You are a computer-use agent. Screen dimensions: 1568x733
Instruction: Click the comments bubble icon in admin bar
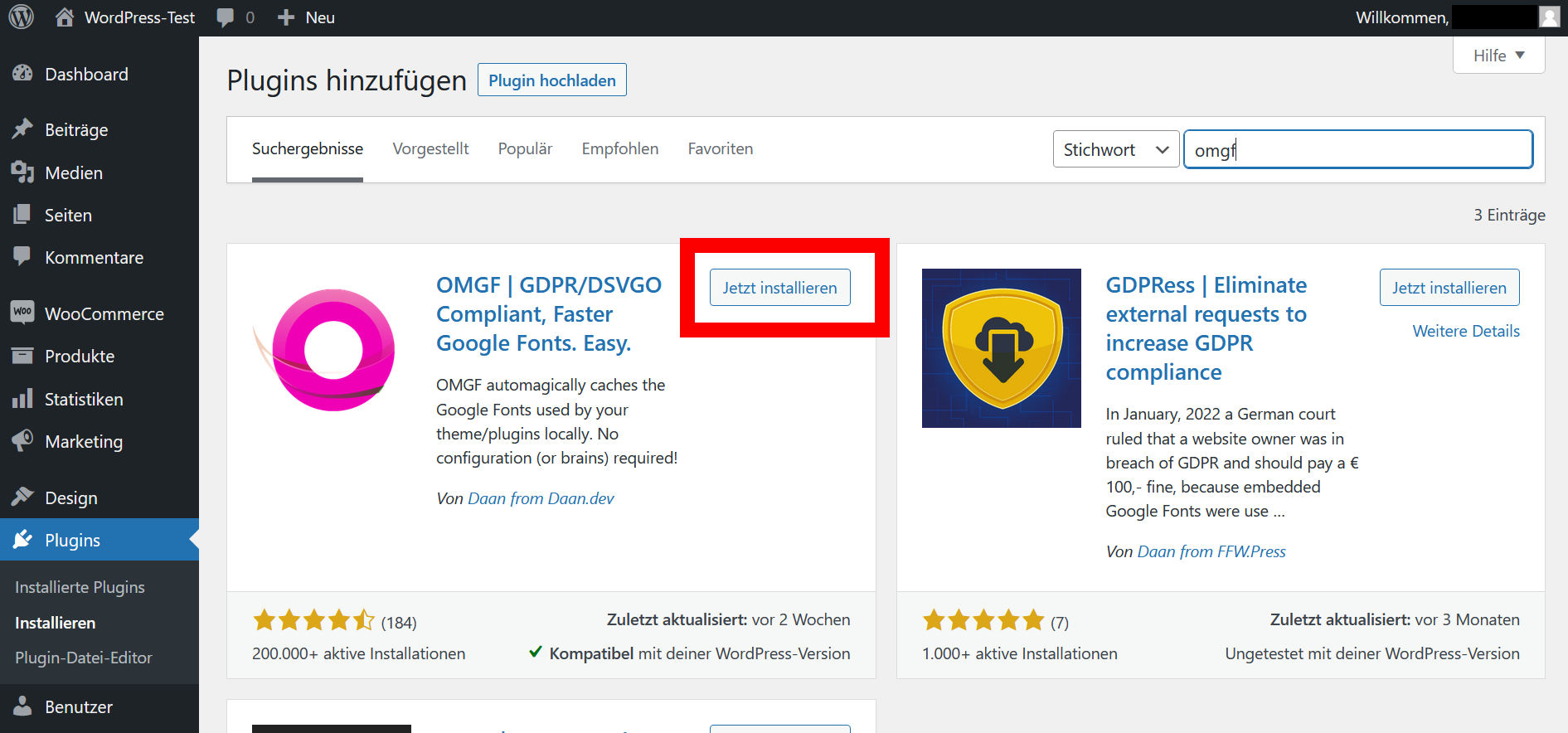[225, 17]
